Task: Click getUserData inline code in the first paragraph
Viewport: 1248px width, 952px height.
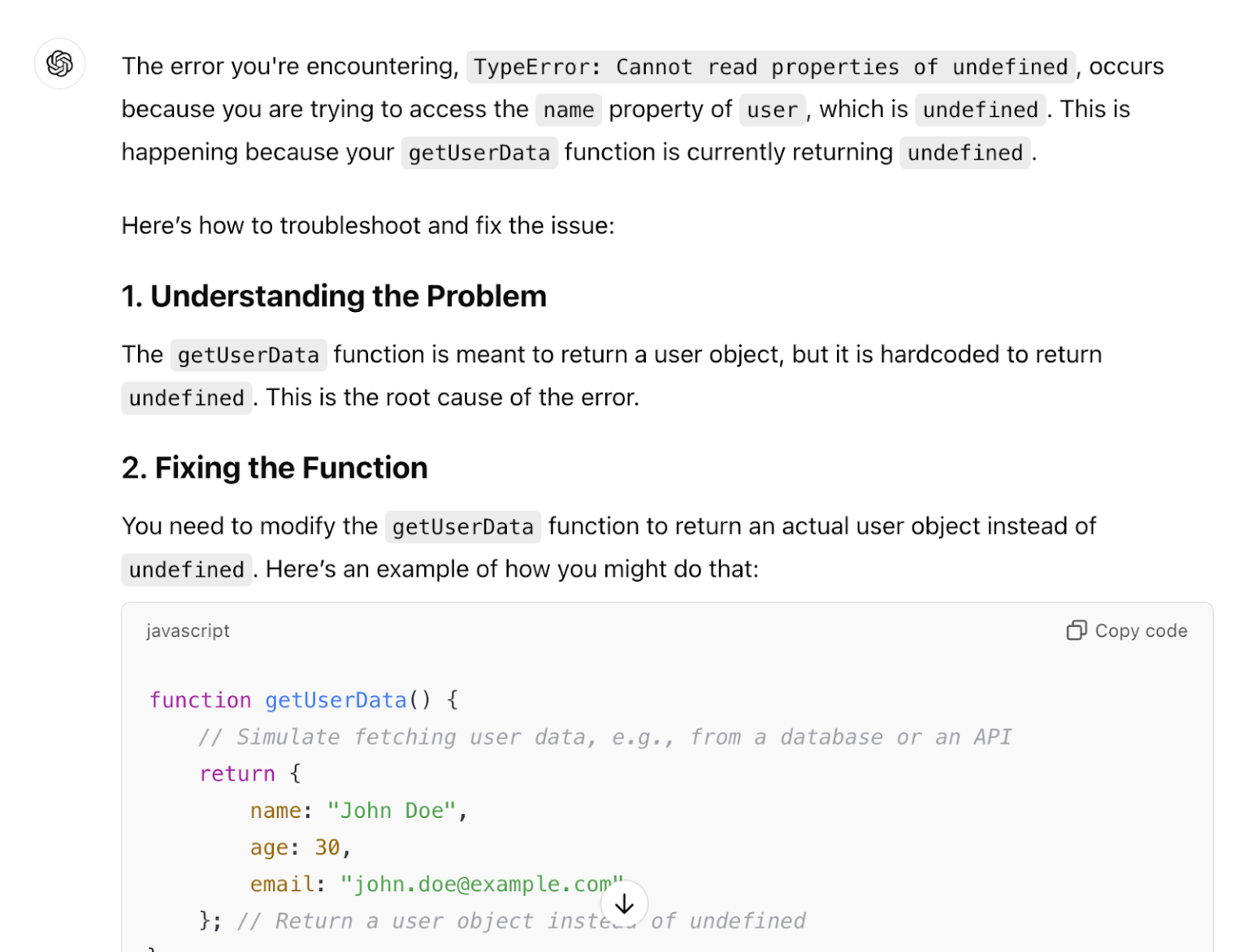Action: point(479,153)
